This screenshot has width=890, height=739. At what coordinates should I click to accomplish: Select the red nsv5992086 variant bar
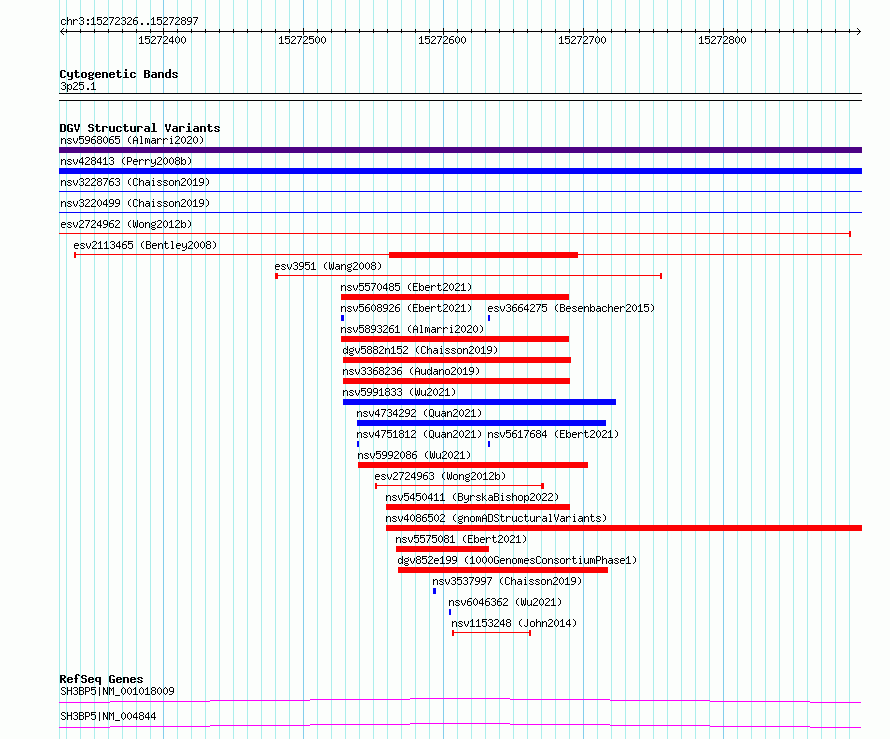473,465
